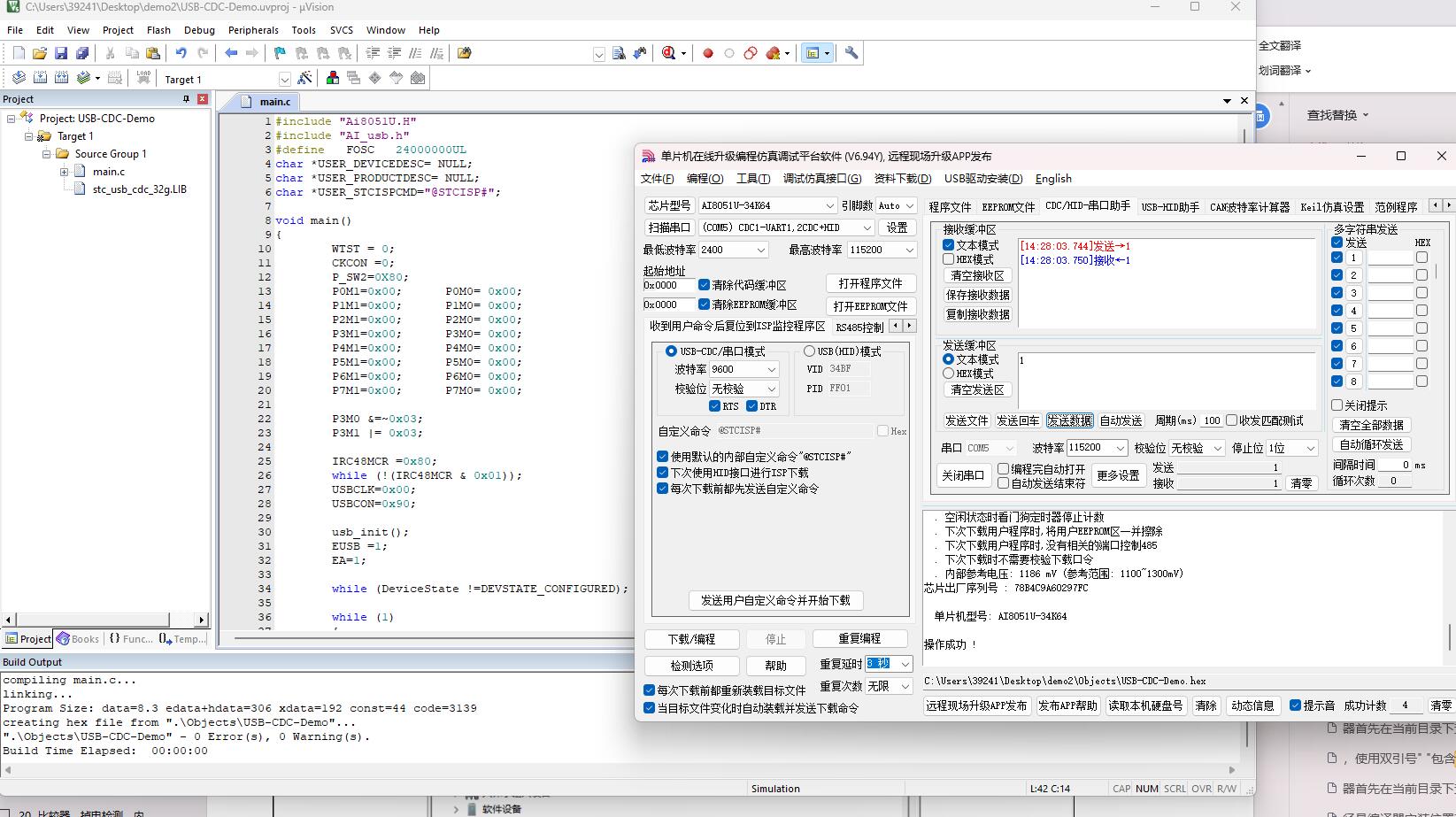Save the current file with disk icon
Image resolution: width=1456 pixels, height=817 pixels.
click(61, 53)
